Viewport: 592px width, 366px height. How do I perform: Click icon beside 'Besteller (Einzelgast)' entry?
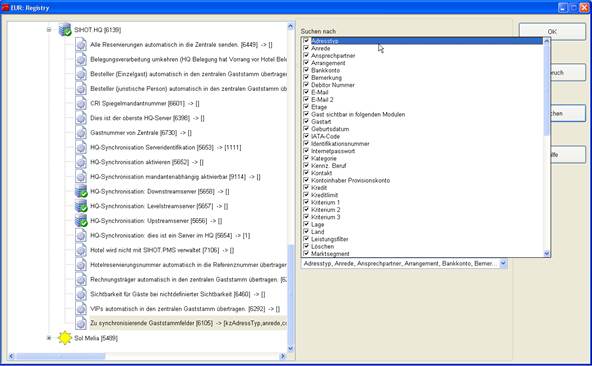tap(81, 74)
